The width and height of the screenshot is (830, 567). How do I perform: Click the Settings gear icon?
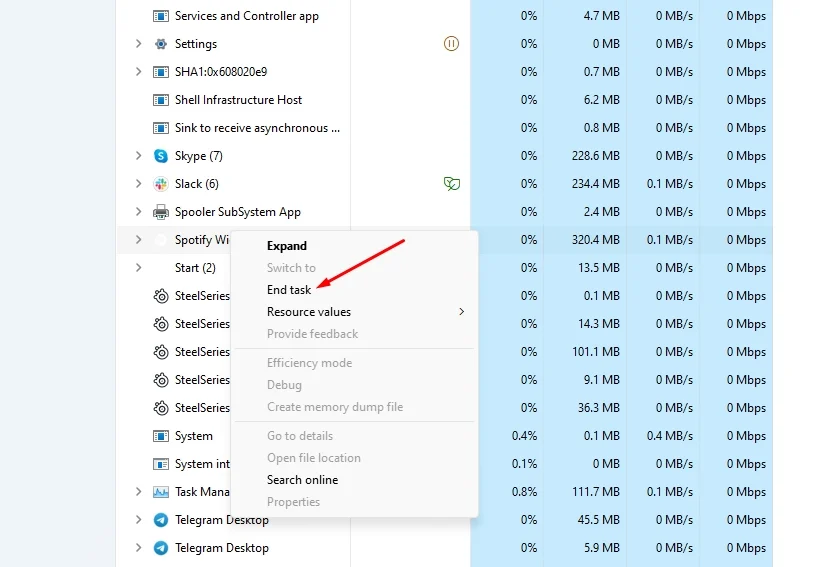click(x=160, y=44)
